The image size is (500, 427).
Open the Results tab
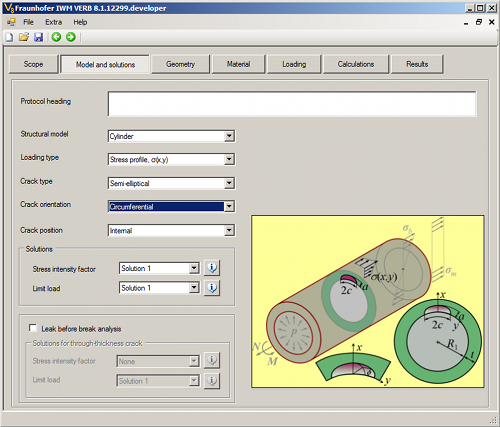pos(417,64)
